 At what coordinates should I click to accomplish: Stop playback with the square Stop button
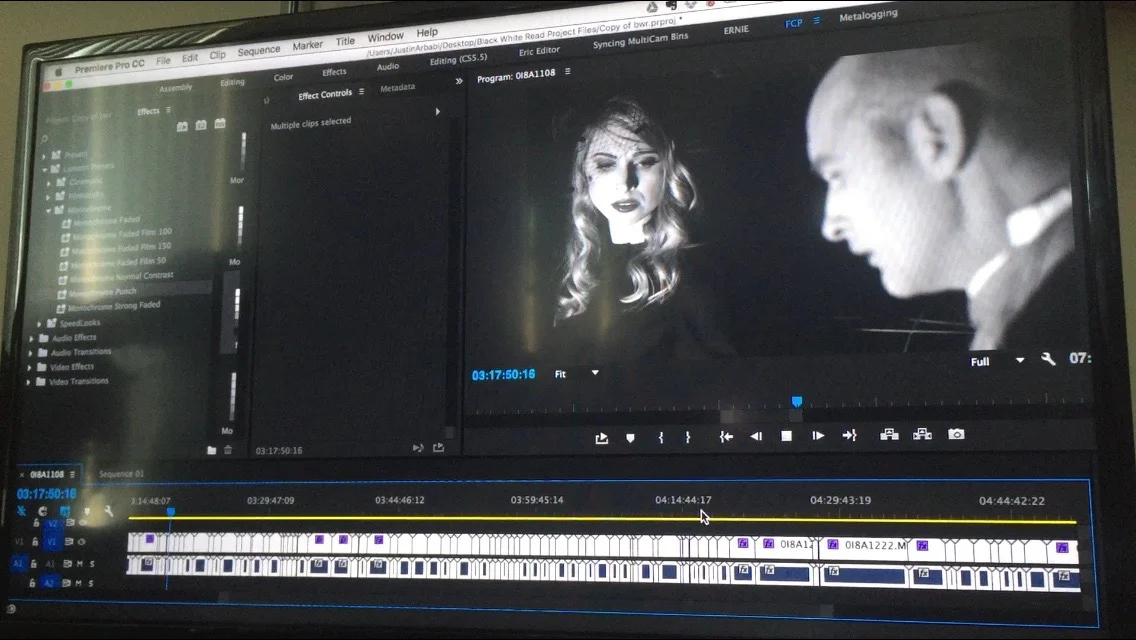tap(786, 436)
